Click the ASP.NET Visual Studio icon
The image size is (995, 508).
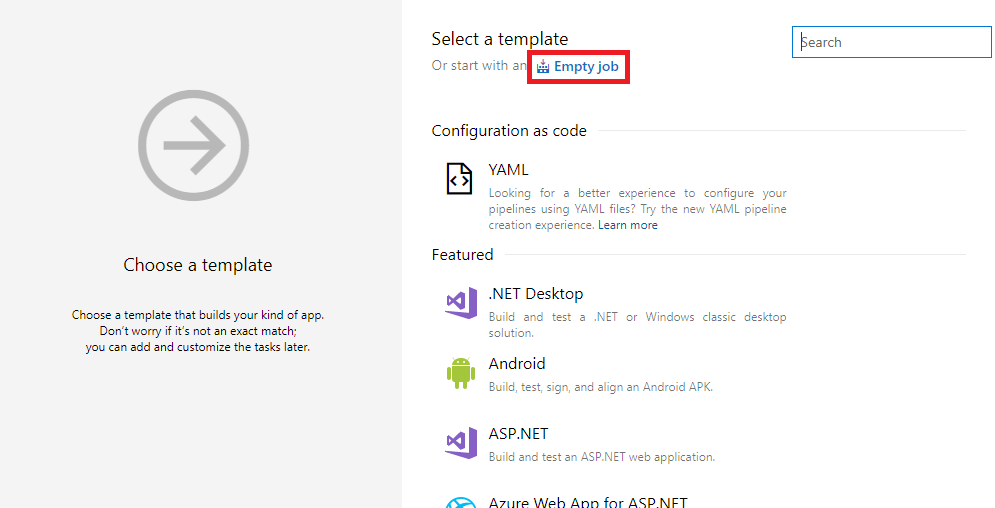point(461,443)
